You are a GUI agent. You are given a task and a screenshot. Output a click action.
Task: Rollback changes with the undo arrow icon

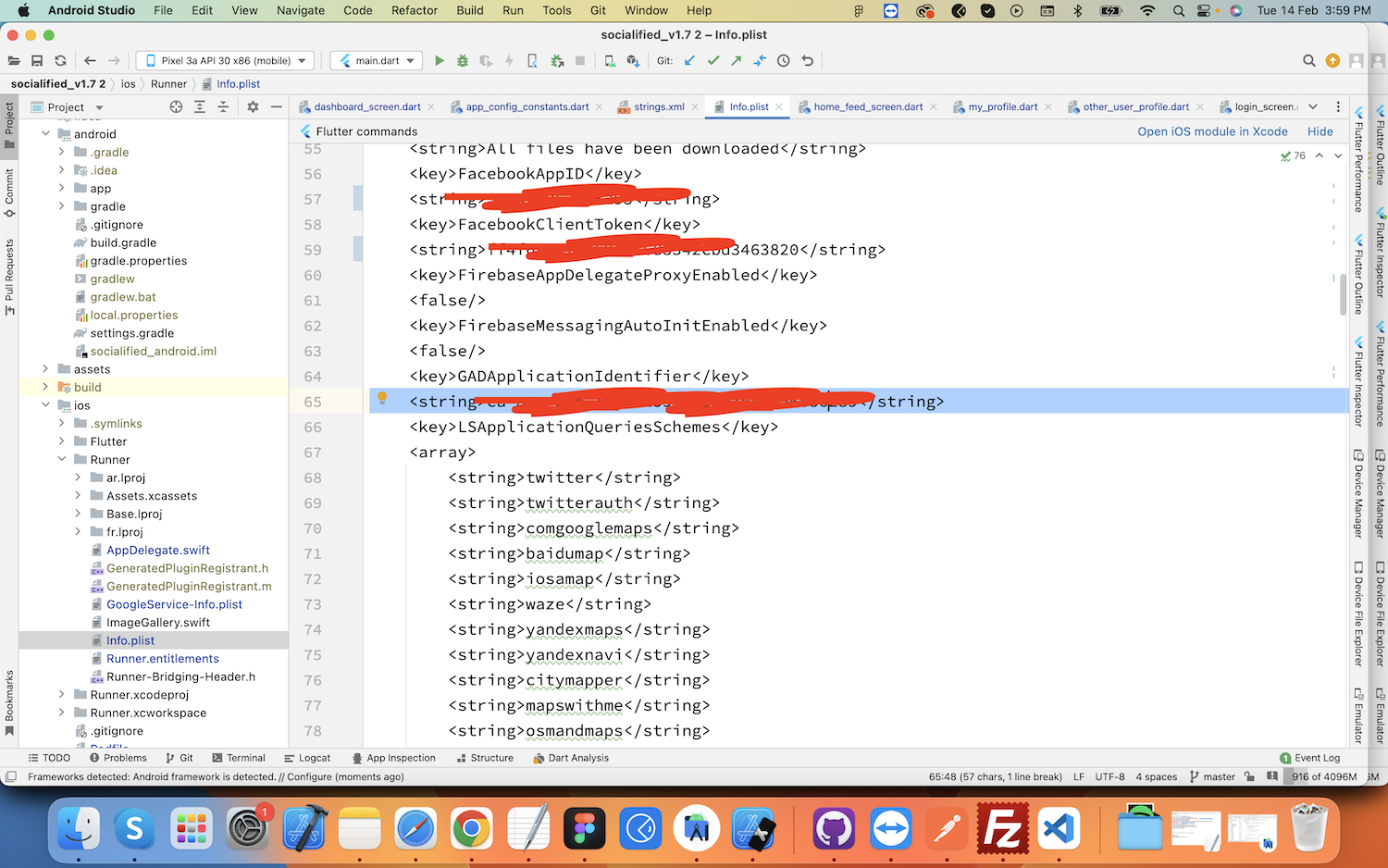tap(808, 61)
